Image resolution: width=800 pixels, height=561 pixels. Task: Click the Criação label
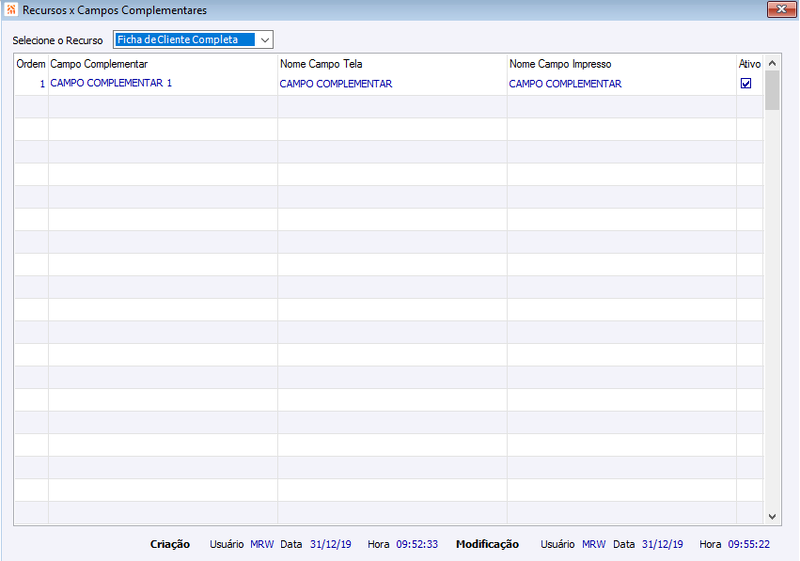[170, 544]
